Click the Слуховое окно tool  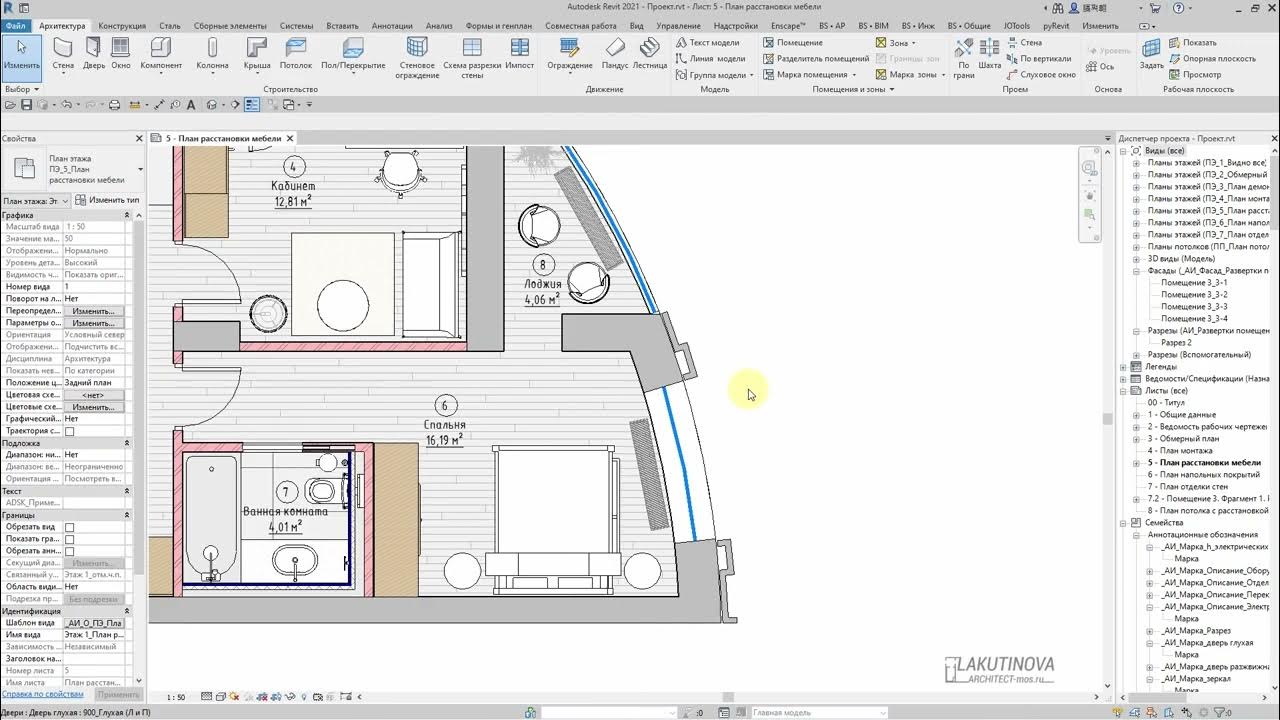coord(1041,75)
